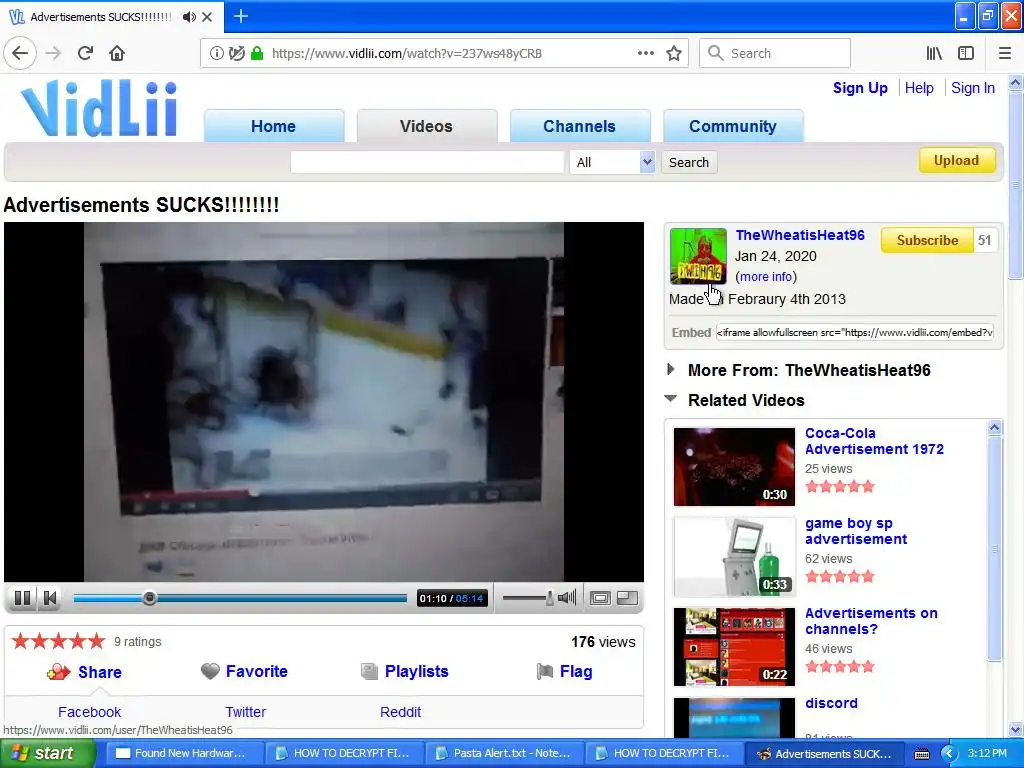Switch to Pasta Alert.txt Notepad taskbar item
Image resolution: width=1024 pixels, height=768 pixels.
click(x=504, y=754)
